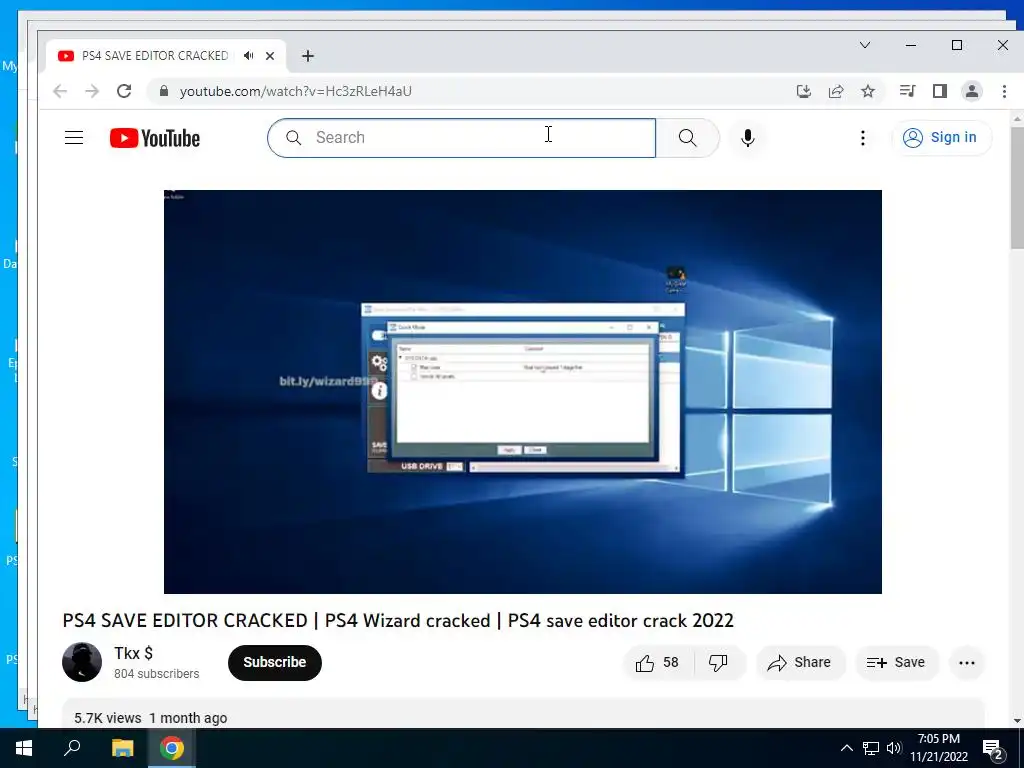Like the video with thumbs up
This screenshot has height=768, width=1024.
pos(658,663)
